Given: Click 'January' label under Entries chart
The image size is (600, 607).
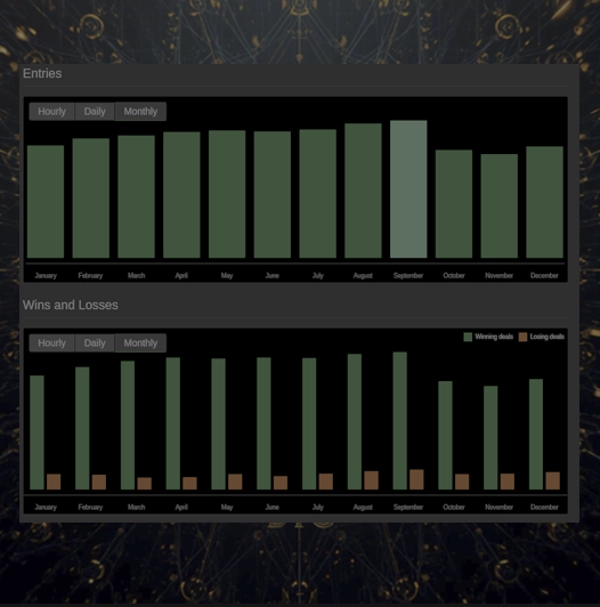Looking at the screenshot, I should [46, 276].
